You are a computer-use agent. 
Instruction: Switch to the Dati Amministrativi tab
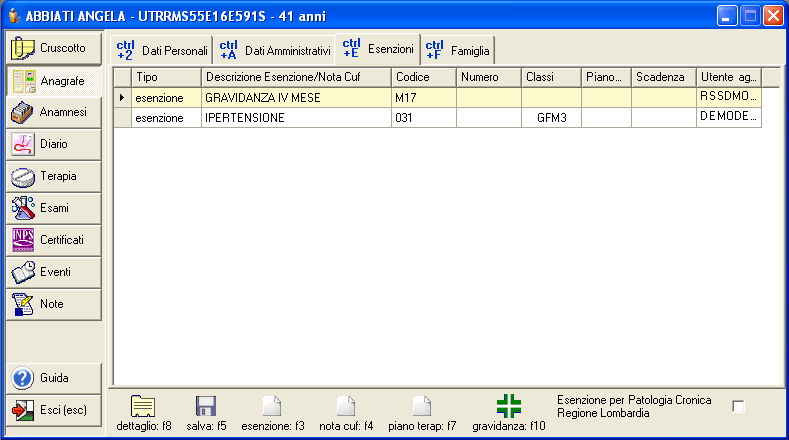[274, 50]
